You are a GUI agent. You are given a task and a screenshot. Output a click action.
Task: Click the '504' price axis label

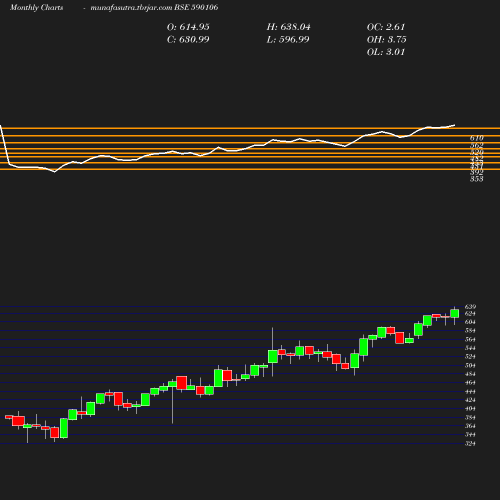(470, 365)
